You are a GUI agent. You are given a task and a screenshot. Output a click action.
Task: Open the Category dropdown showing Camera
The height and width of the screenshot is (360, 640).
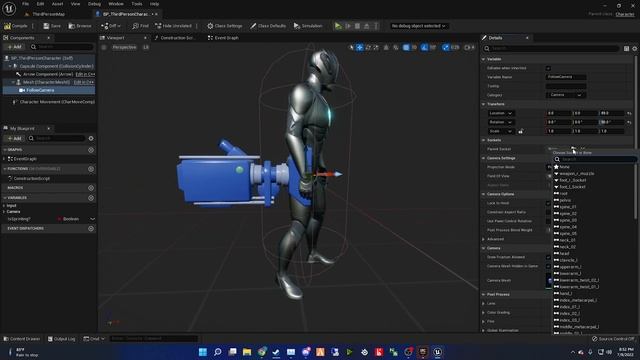(566, 95)
